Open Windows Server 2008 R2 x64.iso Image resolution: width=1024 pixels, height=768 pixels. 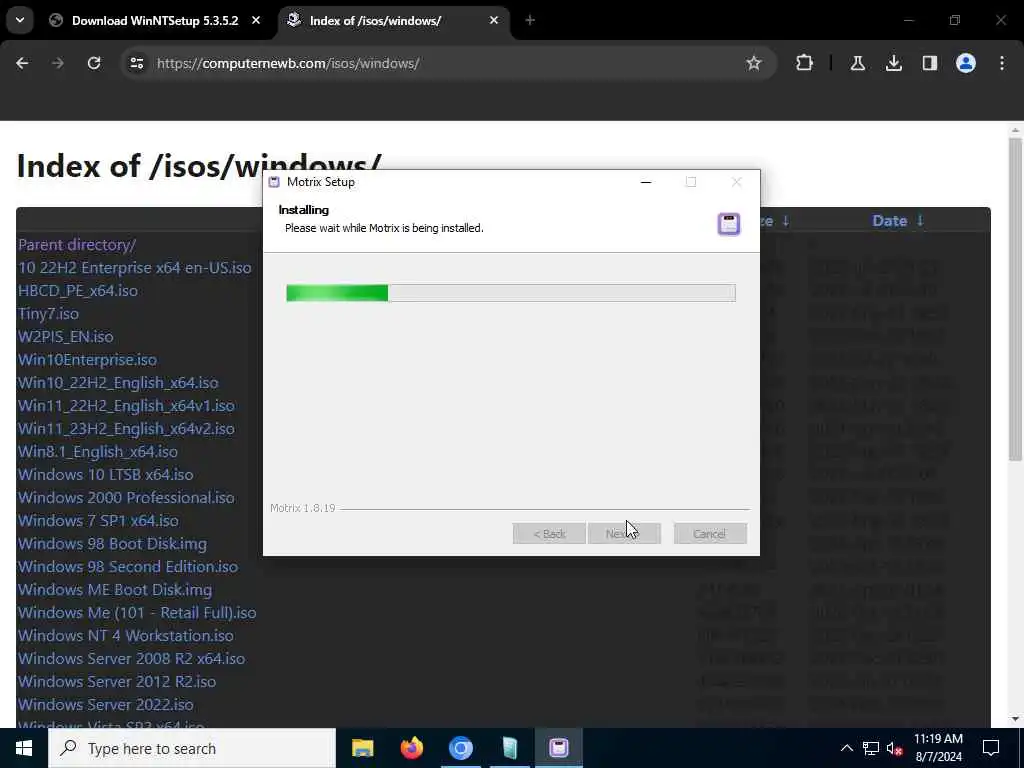point(131,658)
